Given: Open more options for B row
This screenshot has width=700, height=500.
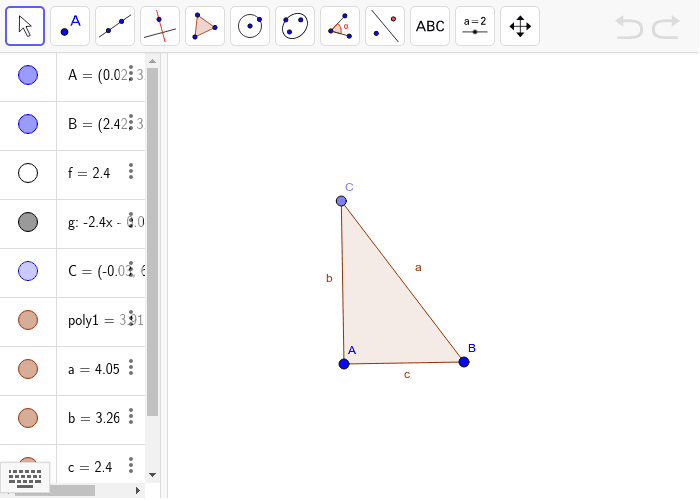Looking at the screenshot, I should click(131, 122).
